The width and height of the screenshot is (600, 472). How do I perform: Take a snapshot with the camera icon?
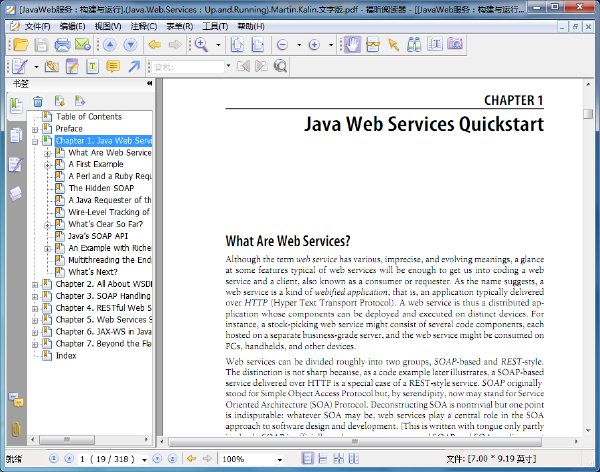(455, 44)
